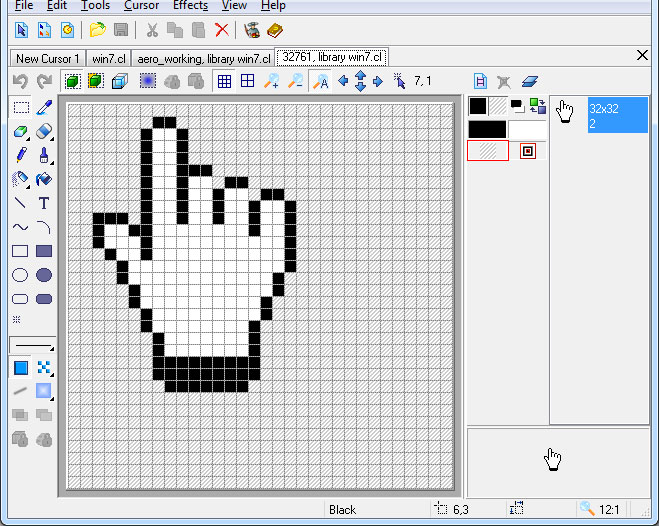Click the image format sheet icon
The image size is (659, 526).
pos(480,82)
